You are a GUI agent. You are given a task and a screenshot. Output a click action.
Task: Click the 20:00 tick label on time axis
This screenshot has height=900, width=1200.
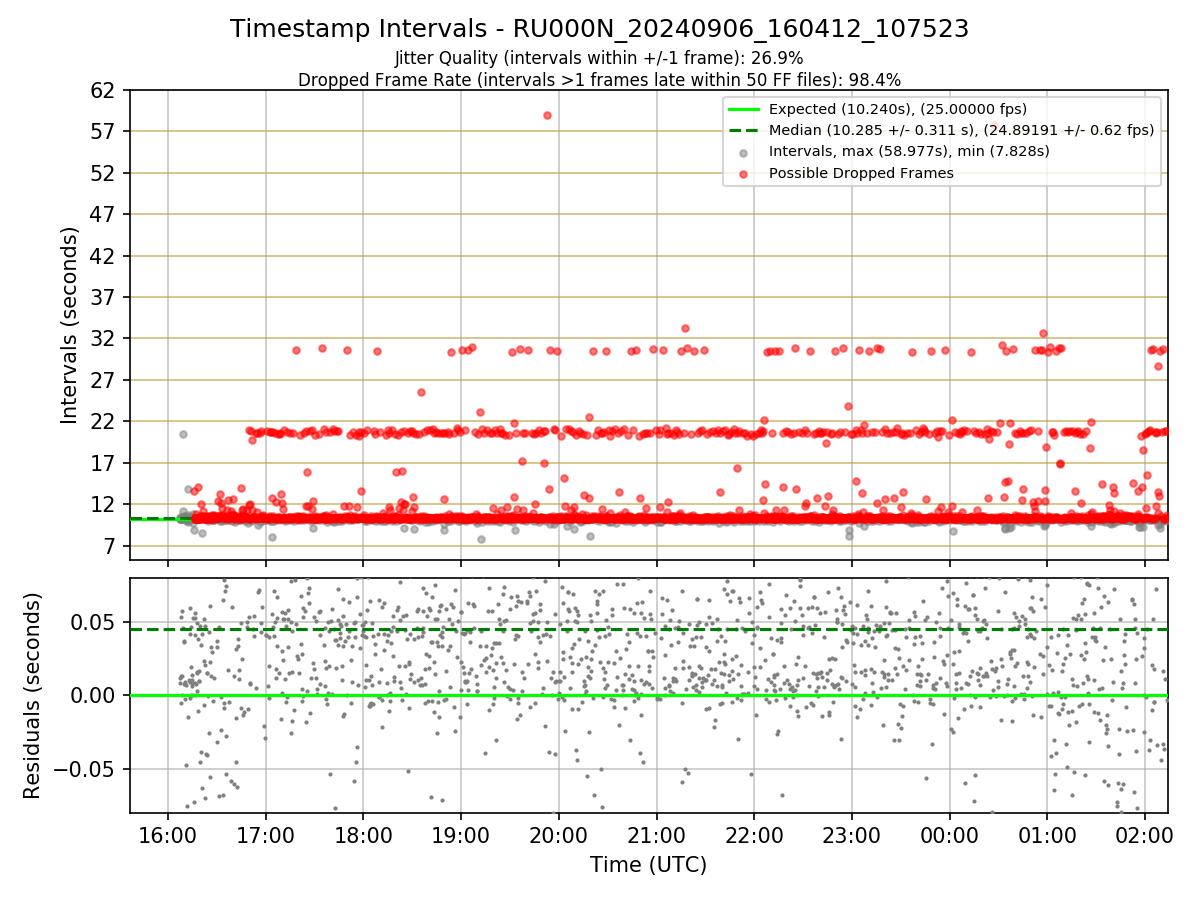pos(558,833)
